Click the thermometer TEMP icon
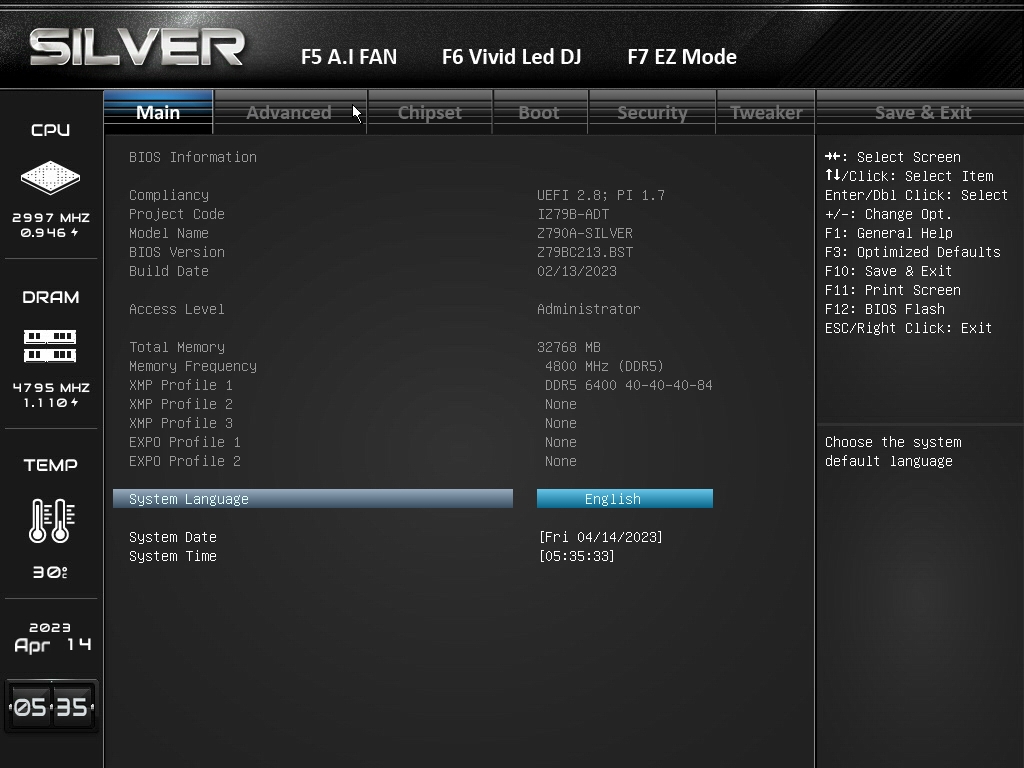This screenshot has width=1024, height=768. click(x=52, y=520)
